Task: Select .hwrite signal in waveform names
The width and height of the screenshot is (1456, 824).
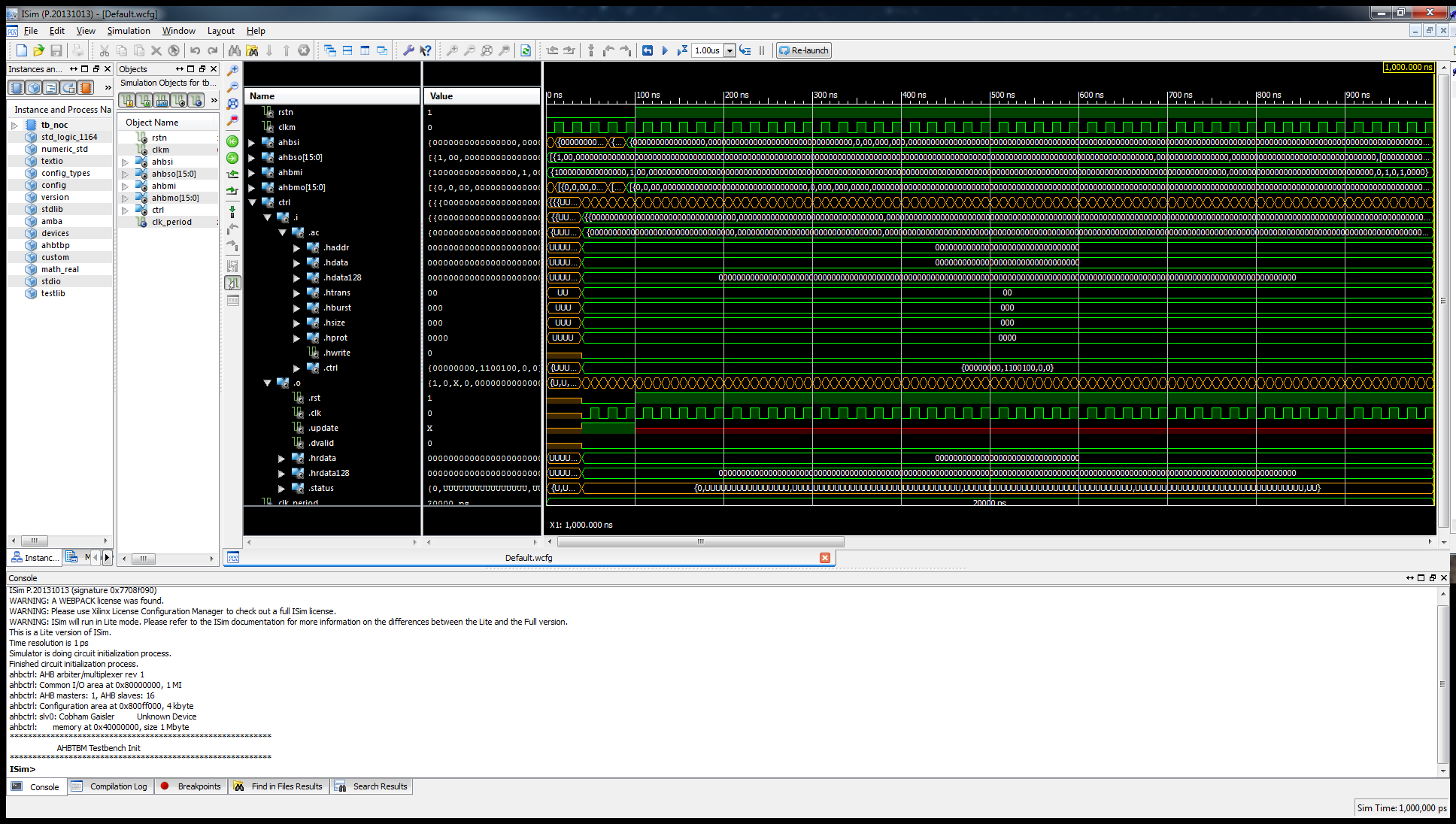Action: (337, 353)
